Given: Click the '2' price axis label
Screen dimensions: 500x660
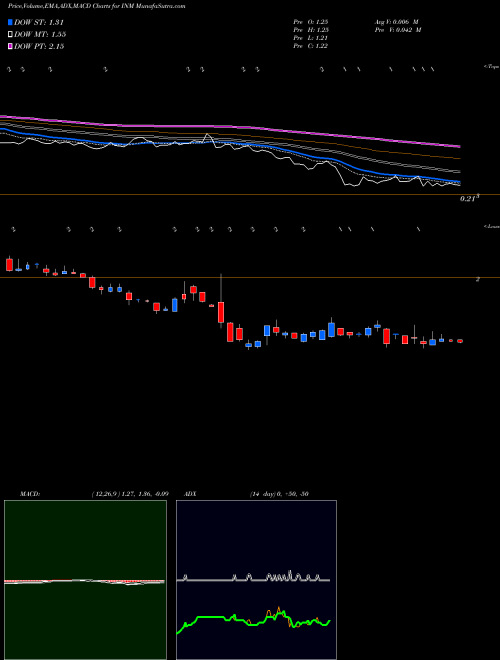Looking at the screenshot, I should click(x=477, y=279).
